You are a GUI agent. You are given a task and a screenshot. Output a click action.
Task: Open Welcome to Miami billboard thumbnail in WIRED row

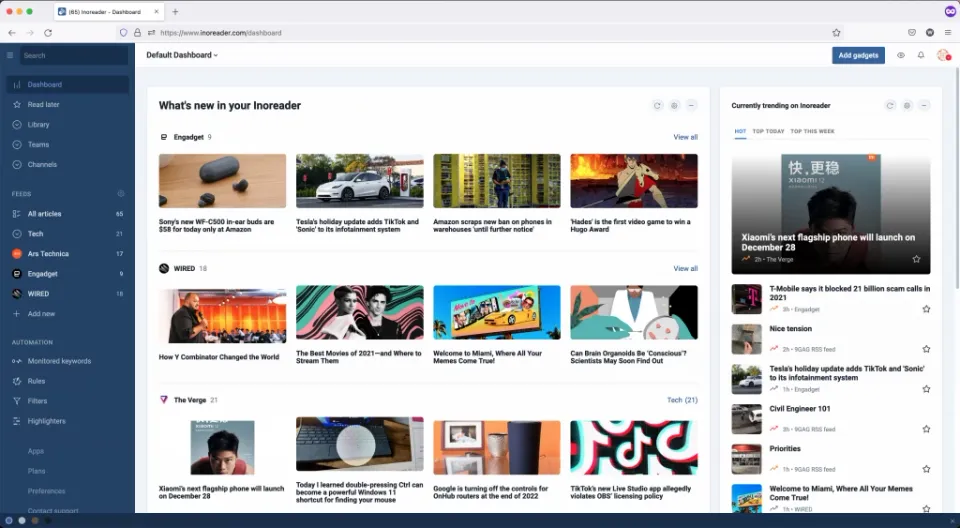pyautogui.click(x=497, y=312)
